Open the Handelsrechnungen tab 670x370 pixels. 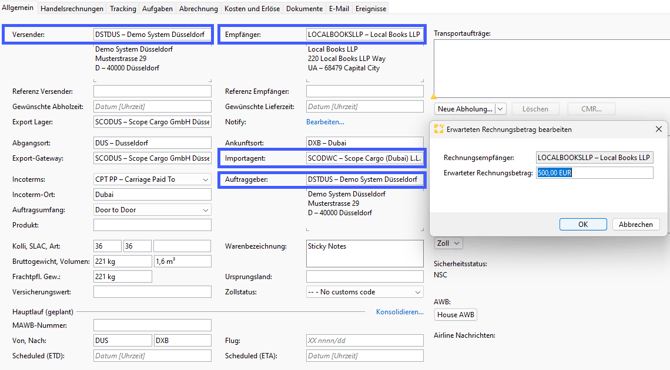coord(72,9)
